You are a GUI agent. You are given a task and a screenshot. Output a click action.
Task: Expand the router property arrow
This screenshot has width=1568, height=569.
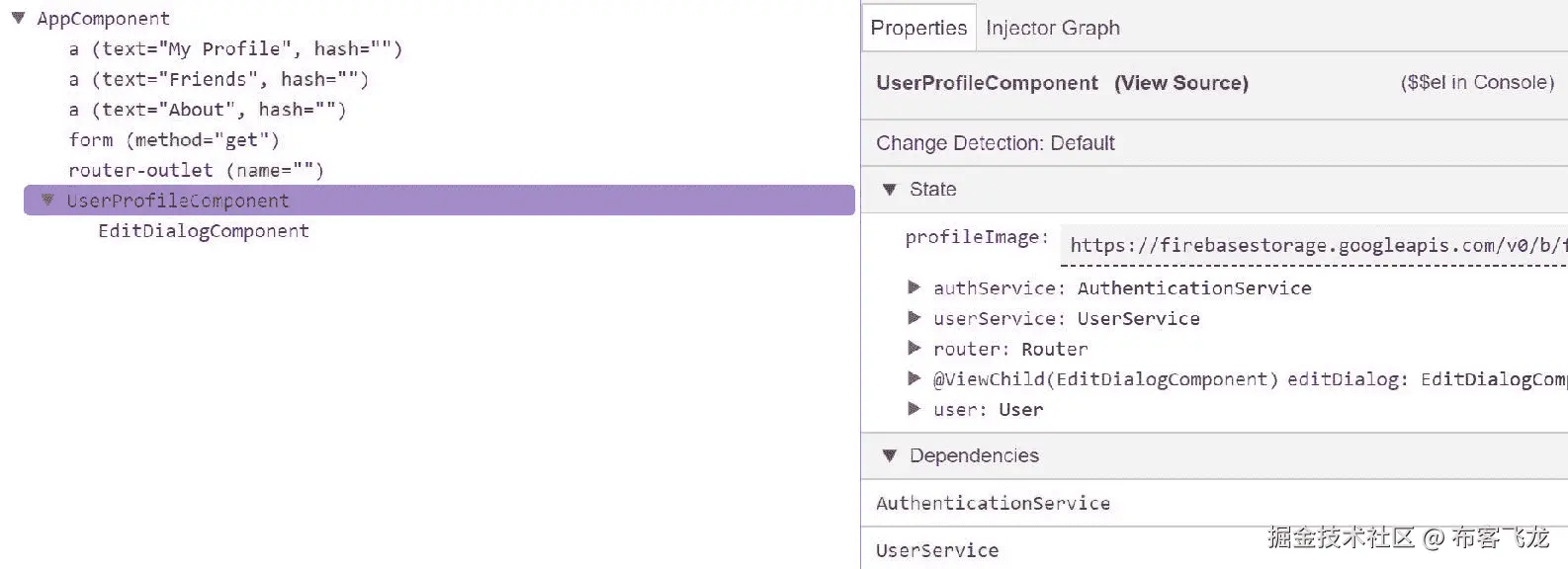(x=915, y=349)
